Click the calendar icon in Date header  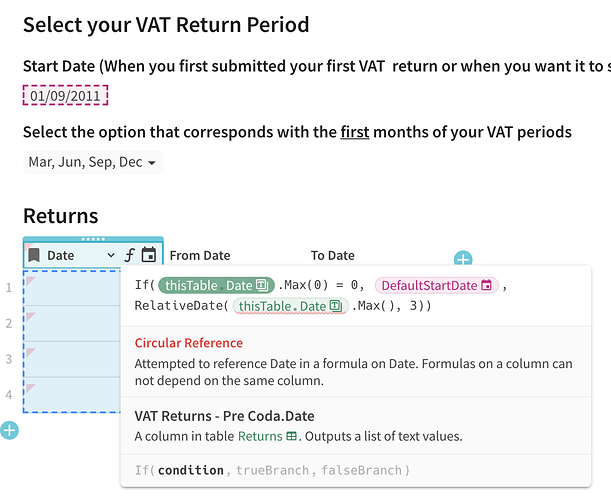click(x=149, y=255)
